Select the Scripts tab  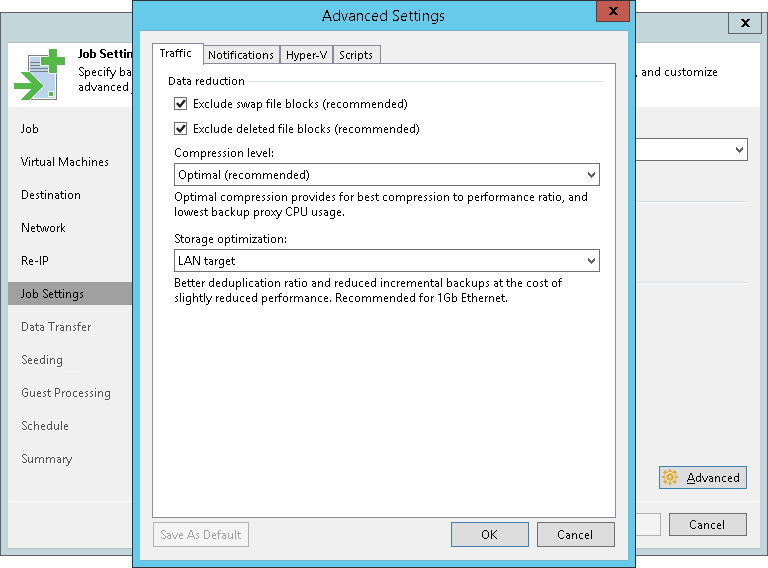pos(356,55)
